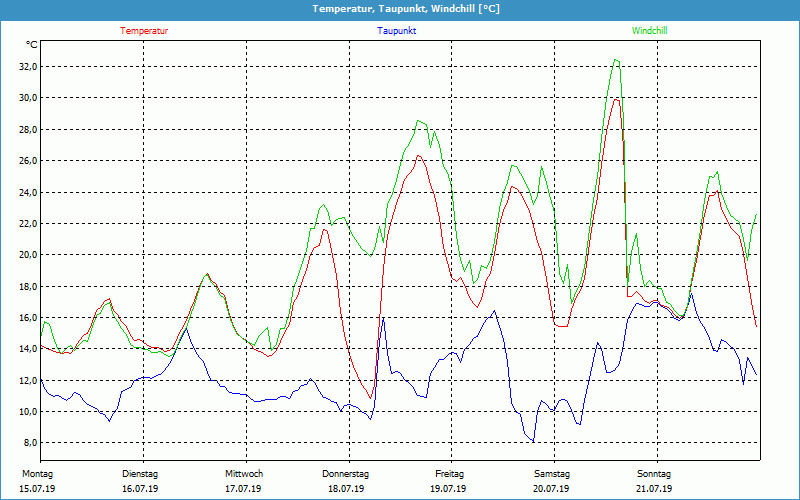Click the Samstag day label
Image resolution: width=800 pixels, height=500 pixels.
tap(552, 474)
